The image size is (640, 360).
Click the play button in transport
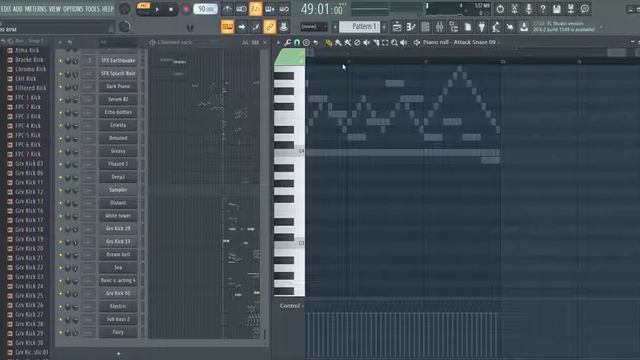point(158,9)
